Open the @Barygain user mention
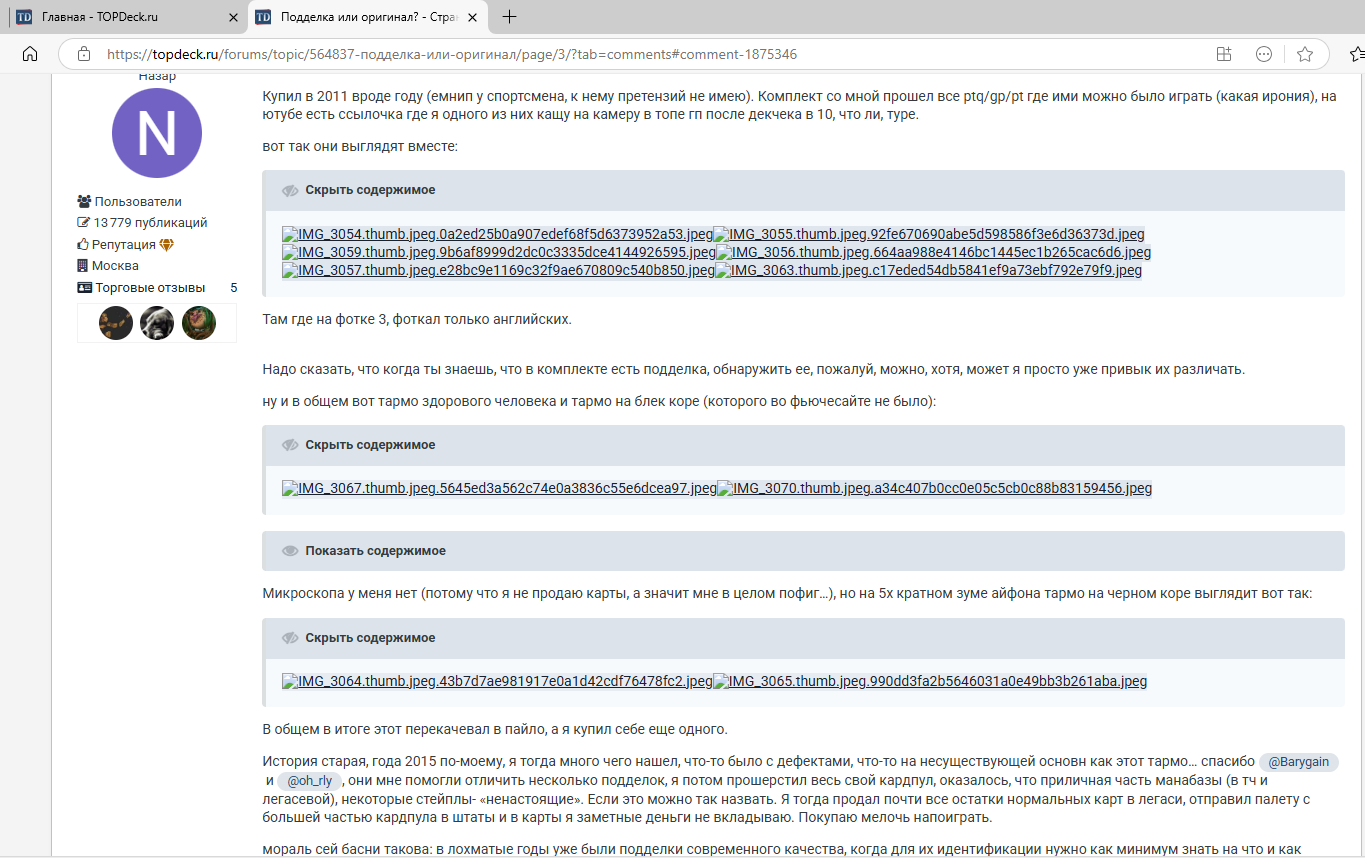1365x858 pixels. click(x=1298, y=762)
